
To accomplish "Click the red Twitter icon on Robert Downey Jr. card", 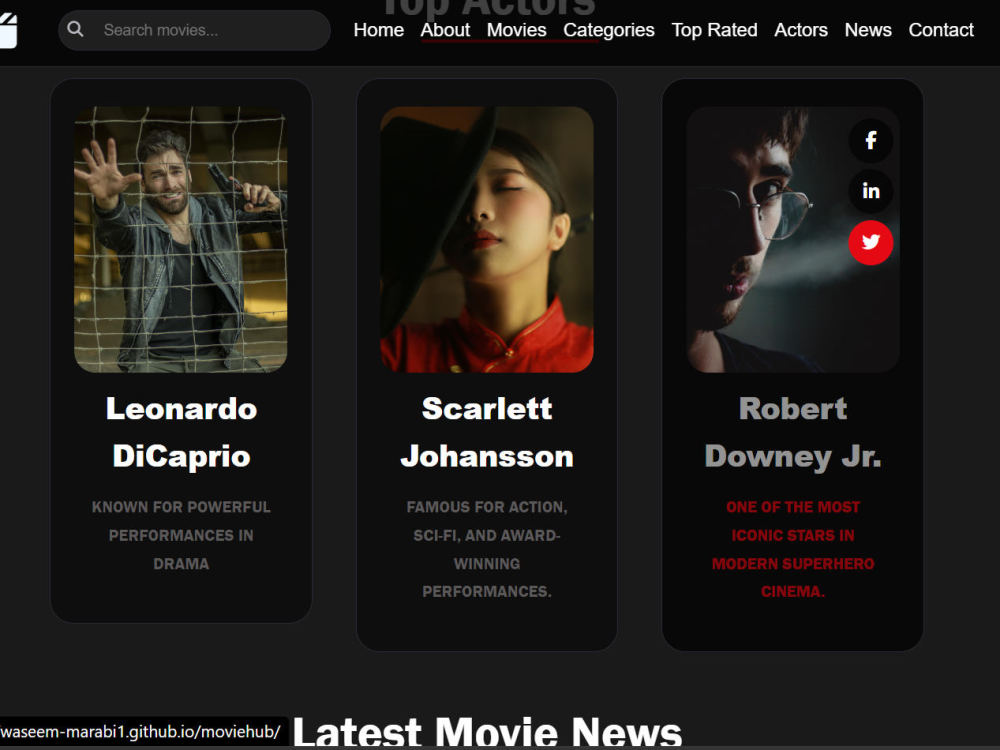I will pos(871,242).
